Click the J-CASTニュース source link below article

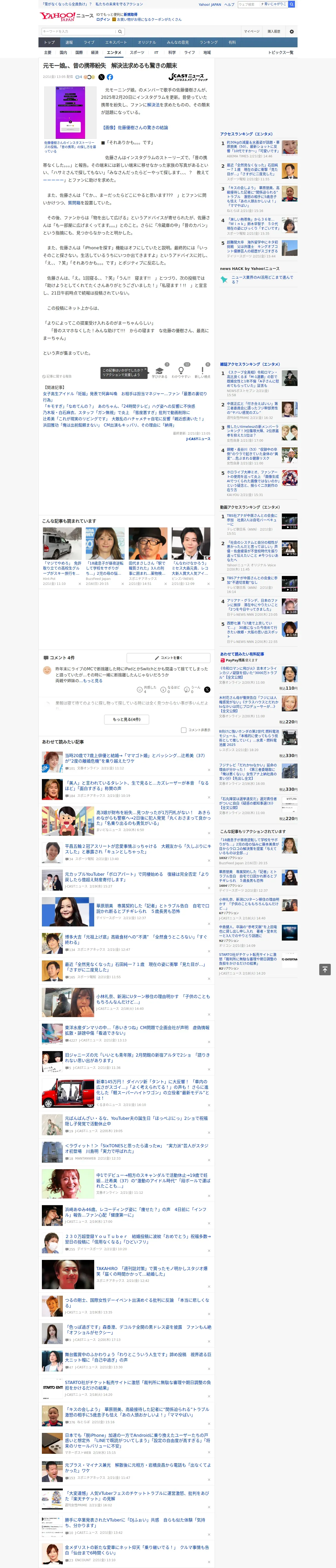click(198, 439)
